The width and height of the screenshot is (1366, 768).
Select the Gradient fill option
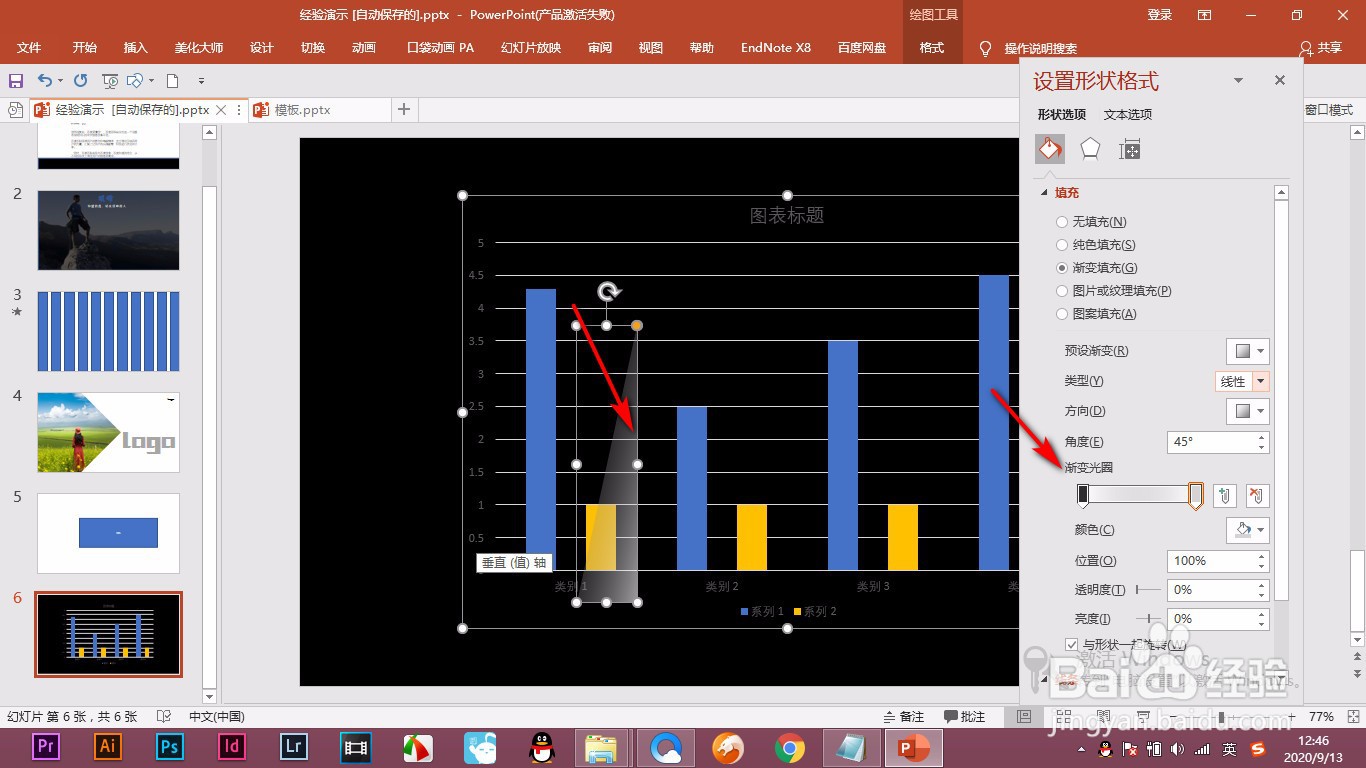click(1097, 268)
